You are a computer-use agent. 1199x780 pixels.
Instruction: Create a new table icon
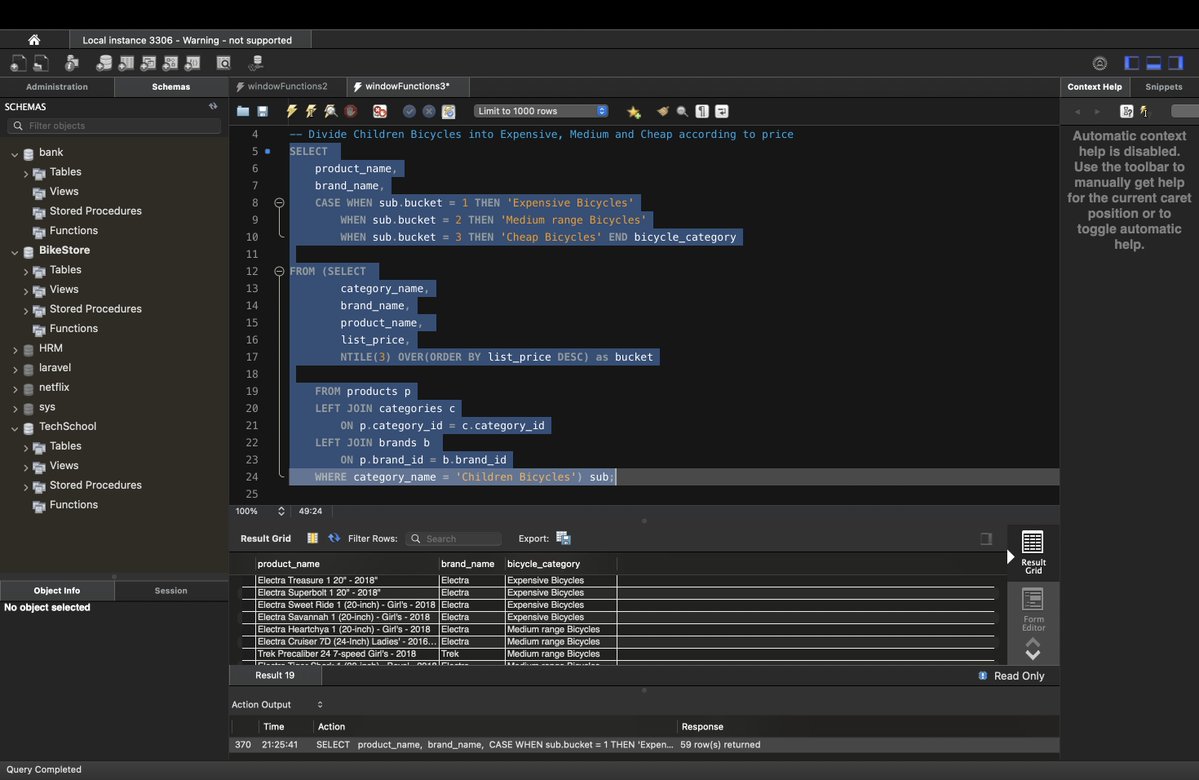[x=126, y=63]
